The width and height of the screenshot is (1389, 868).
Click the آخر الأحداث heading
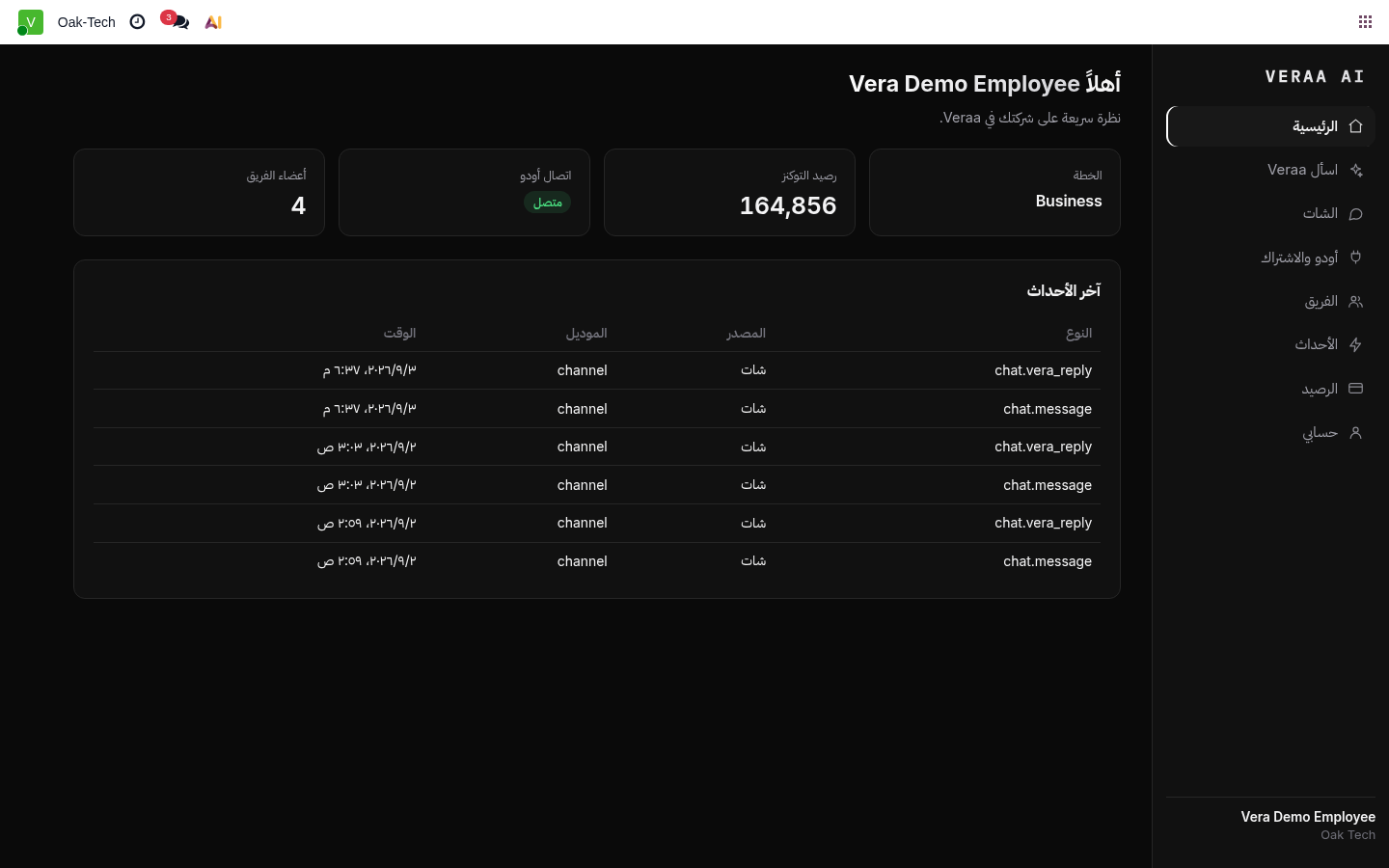point(1063,290)
